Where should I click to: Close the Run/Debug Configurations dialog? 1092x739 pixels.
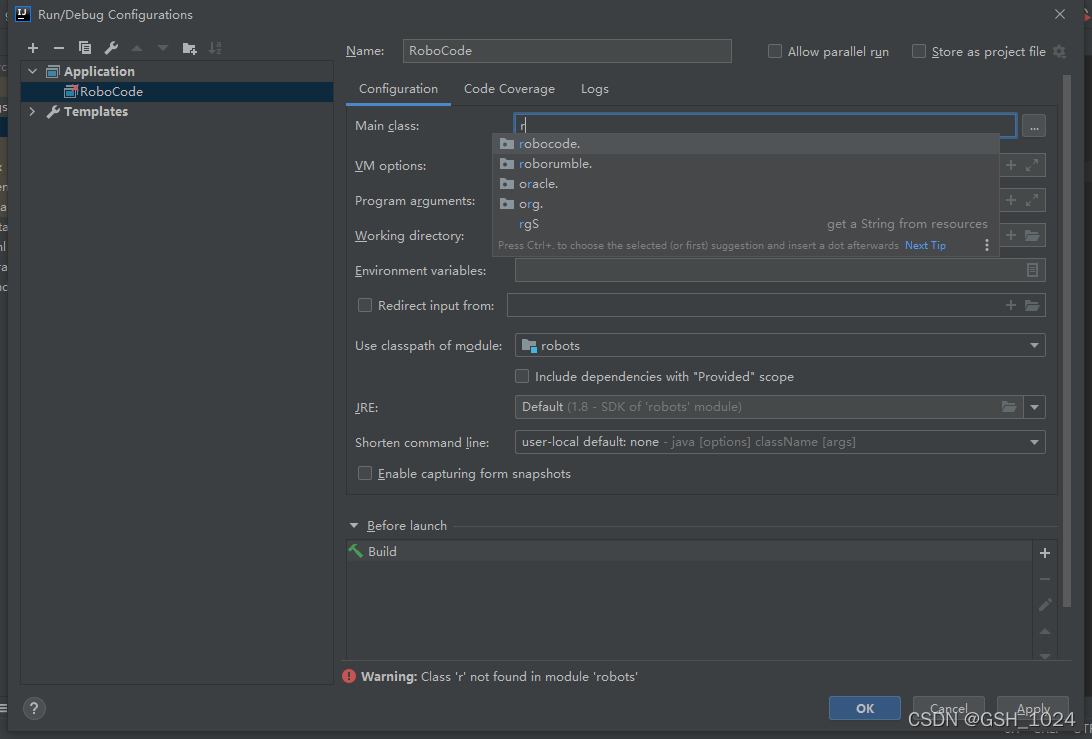coord(1060,14)
